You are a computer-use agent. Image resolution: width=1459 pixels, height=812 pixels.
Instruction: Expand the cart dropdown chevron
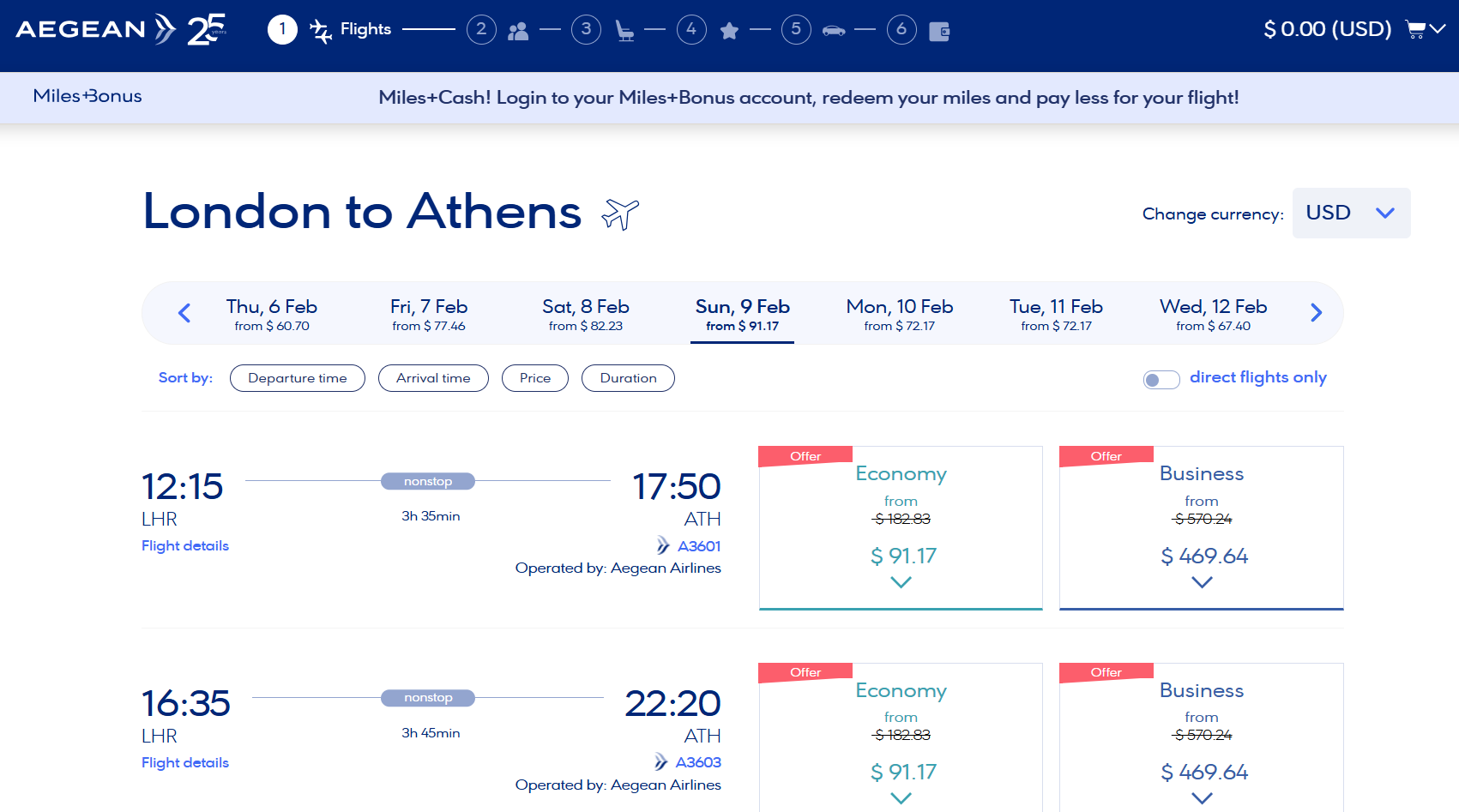click(1438, 28)
